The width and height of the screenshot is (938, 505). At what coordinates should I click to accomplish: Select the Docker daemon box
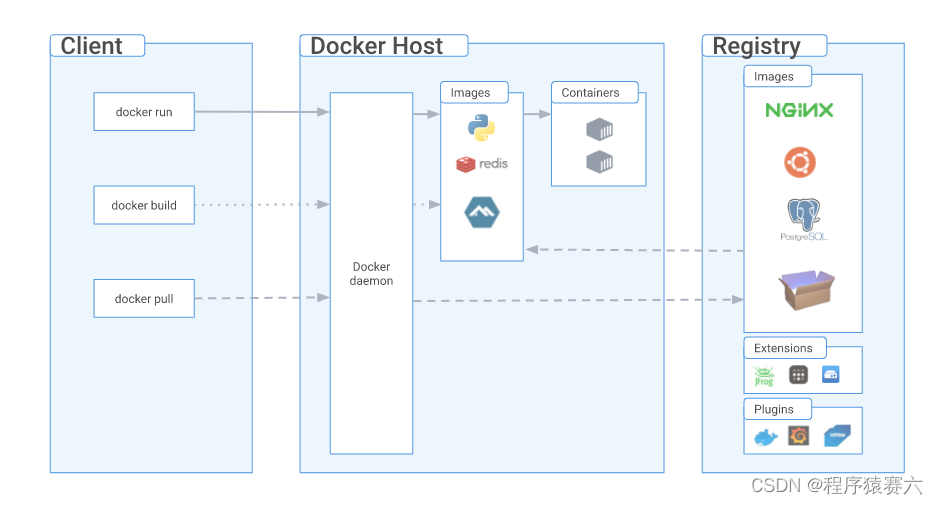coord(371,273)
